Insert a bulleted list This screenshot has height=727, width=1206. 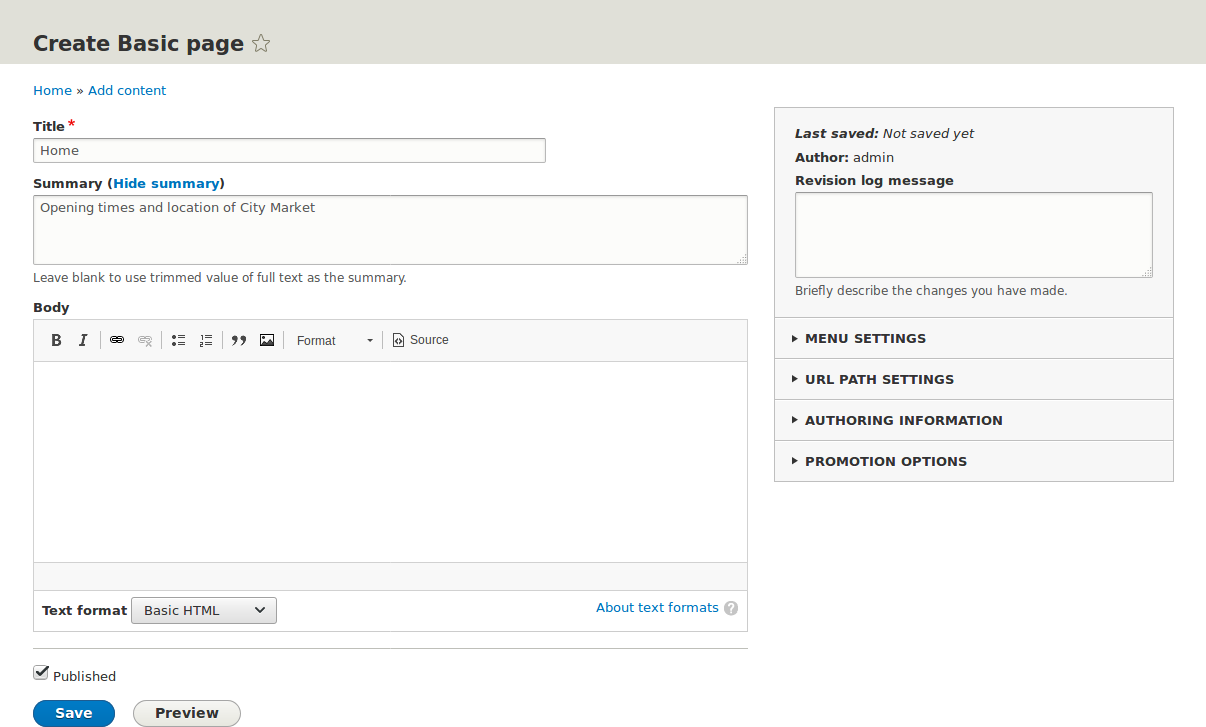179,340
